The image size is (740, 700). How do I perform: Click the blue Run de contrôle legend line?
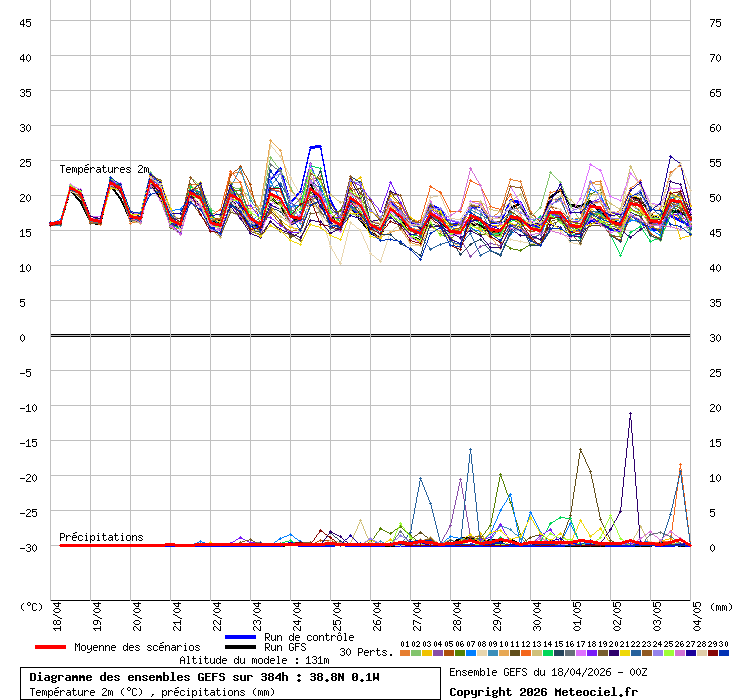242,637
